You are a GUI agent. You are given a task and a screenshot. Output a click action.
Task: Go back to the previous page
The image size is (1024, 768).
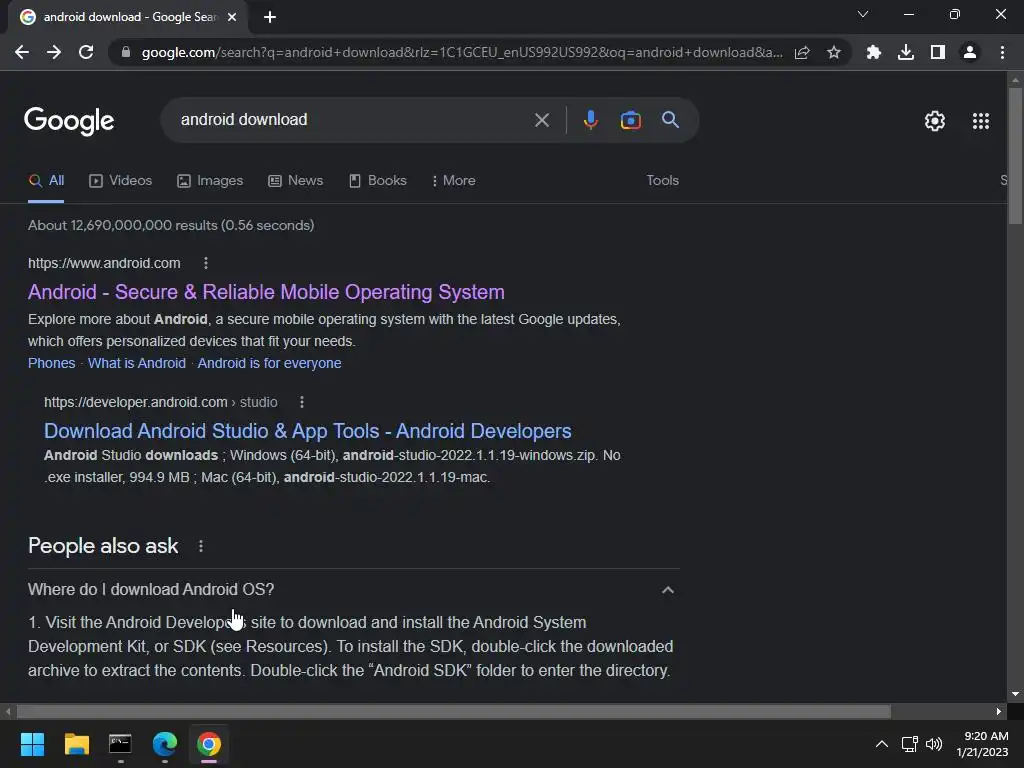coord(22,52)
